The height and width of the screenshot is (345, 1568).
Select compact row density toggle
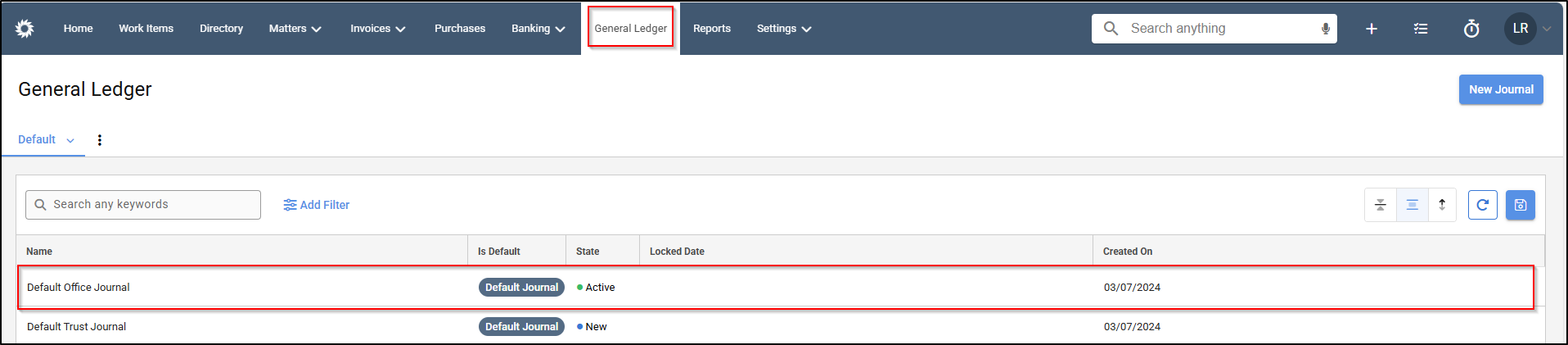1381,205
